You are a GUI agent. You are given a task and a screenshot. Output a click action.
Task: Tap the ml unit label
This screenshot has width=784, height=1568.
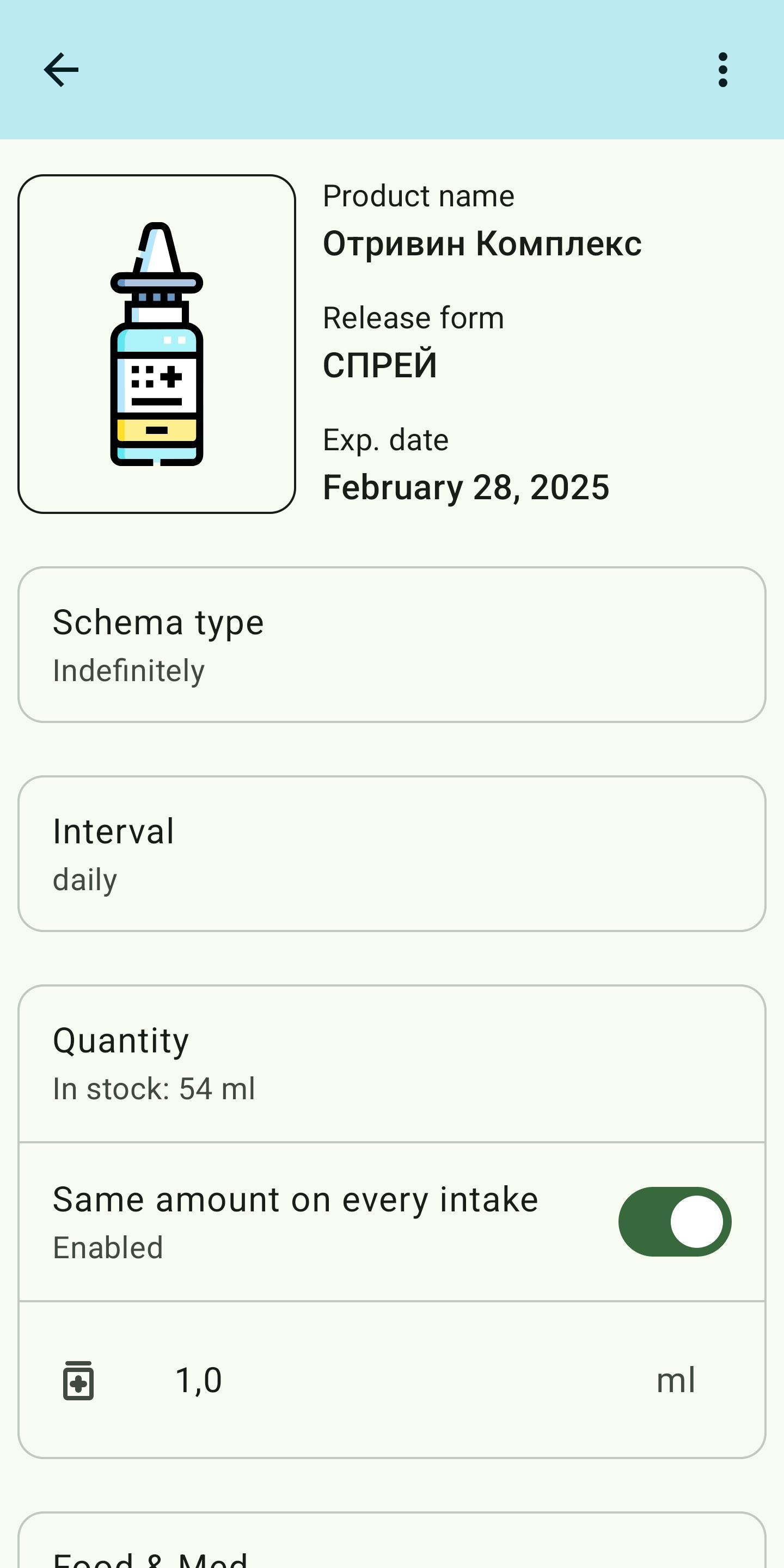(676, 1380)
